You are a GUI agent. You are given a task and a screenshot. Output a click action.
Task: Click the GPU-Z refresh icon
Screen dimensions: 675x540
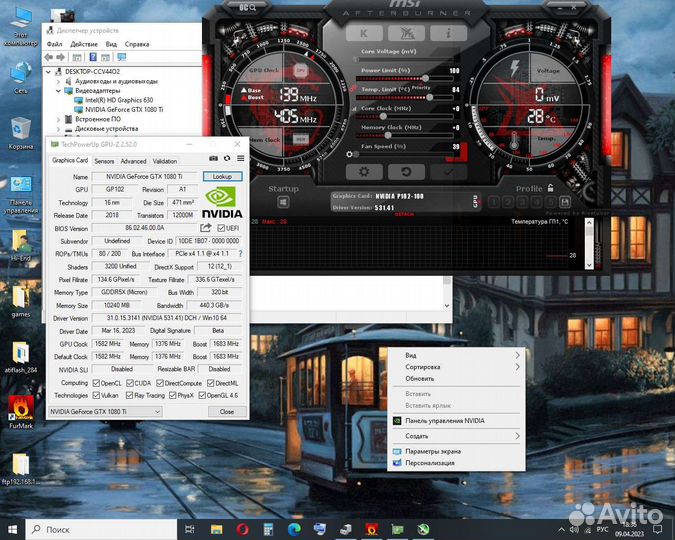point(227,158)
